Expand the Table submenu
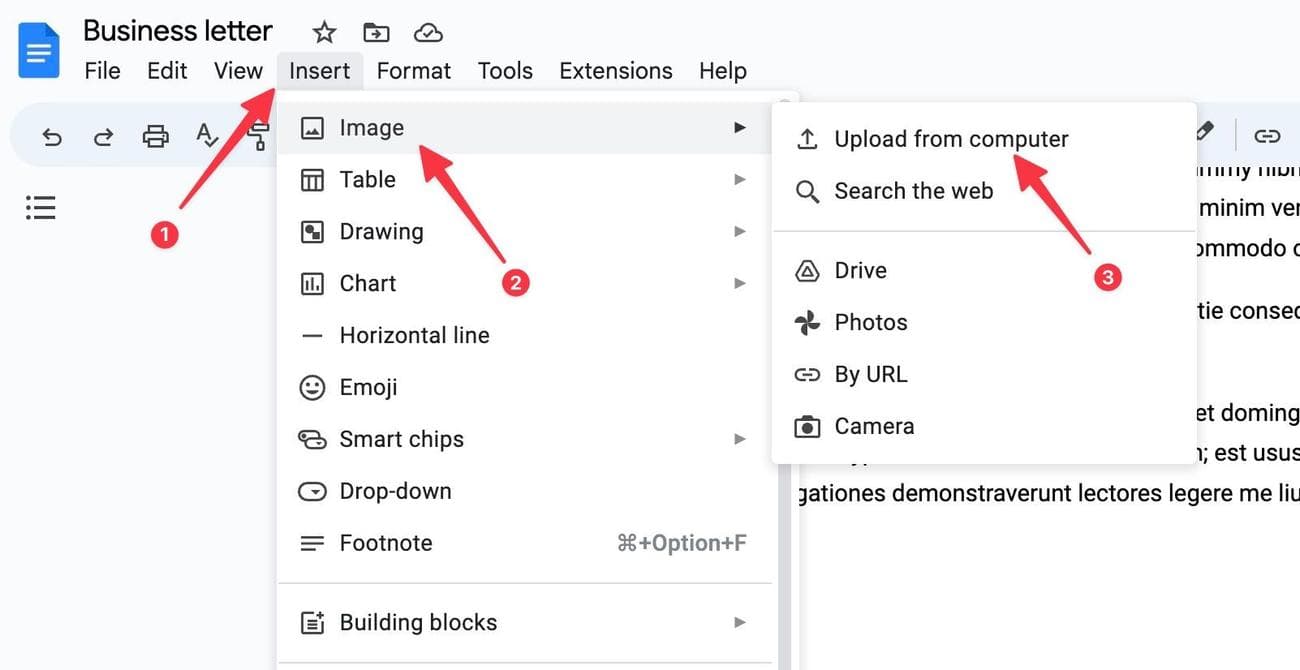The image size is (1300, 670). tap(367, 180)
